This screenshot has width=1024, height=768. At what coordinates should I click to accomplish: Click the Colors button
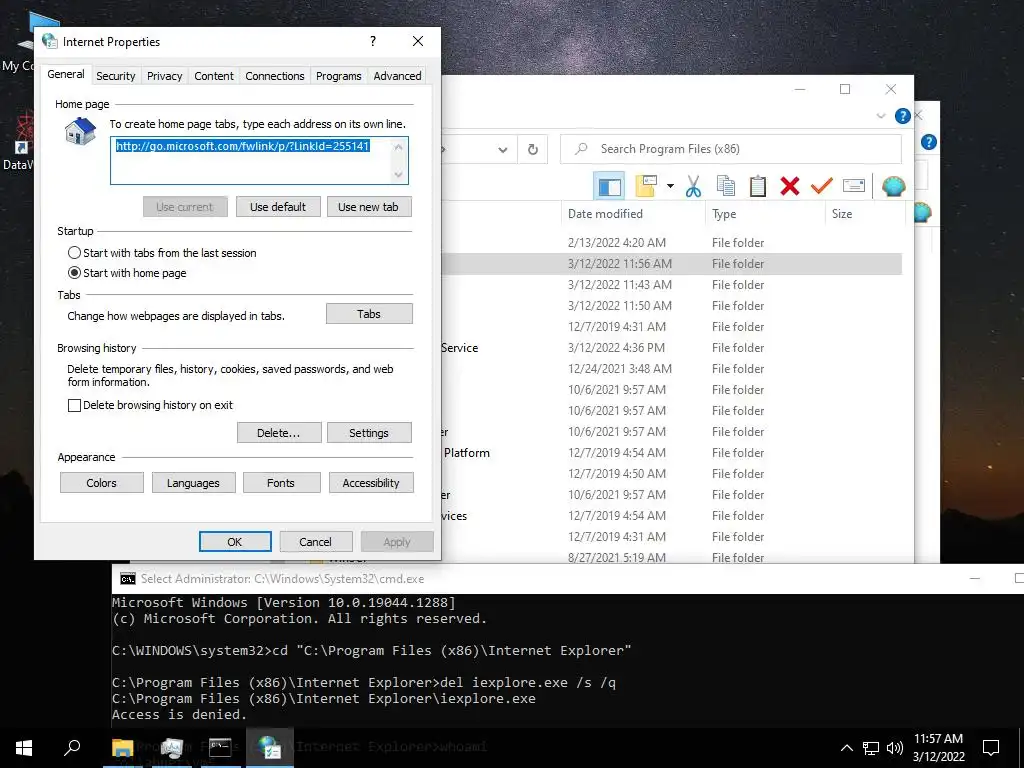coord(101,483)
